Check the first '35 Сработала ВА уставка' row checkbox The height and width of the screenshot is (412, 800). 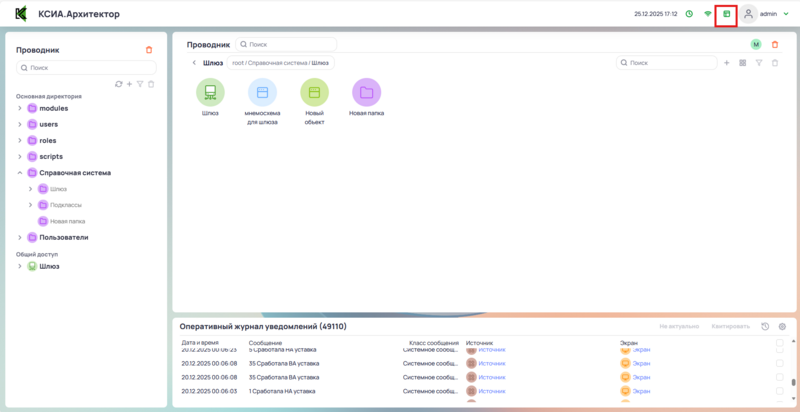click(780, 363)
